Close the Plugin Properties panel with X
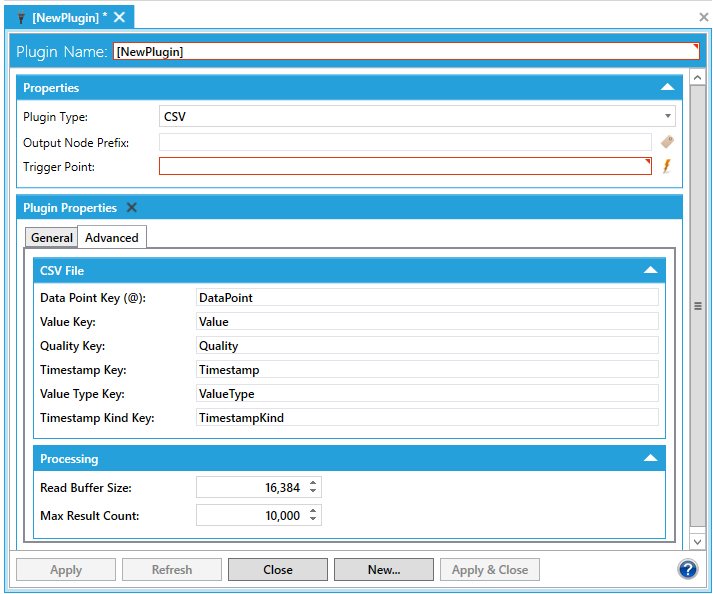This screenshot has height=594, width=713. pyautogui.click(x=132, y=208)
